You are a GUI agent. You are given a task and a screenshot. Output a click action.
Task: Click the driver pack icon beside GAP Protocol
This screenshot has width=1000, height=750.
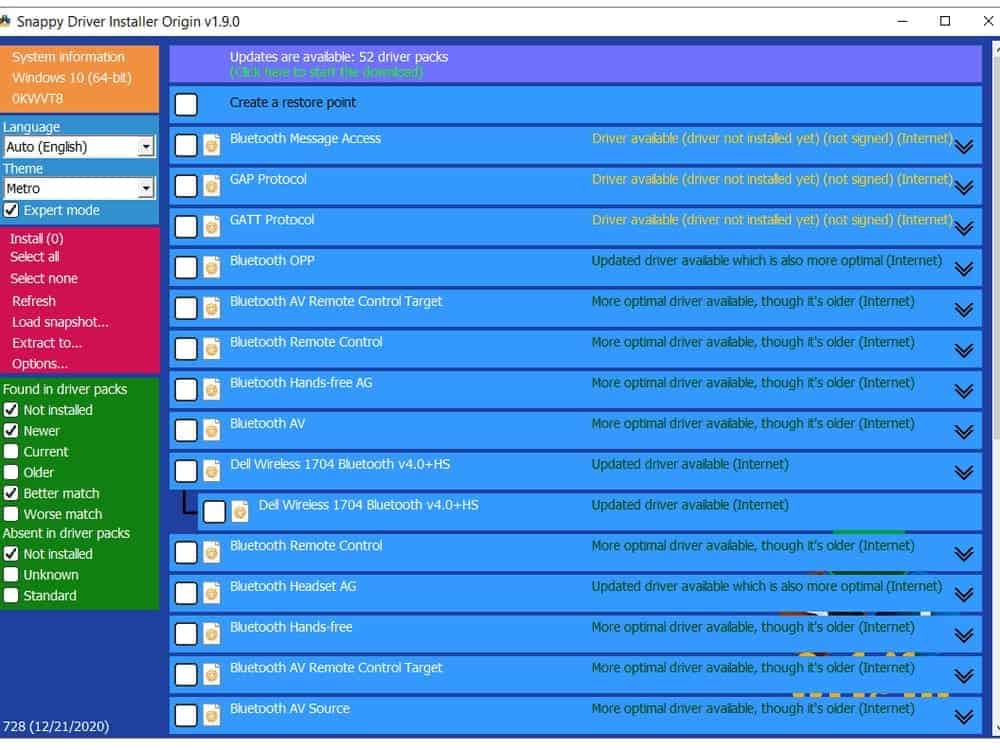[x=212, y=186]
